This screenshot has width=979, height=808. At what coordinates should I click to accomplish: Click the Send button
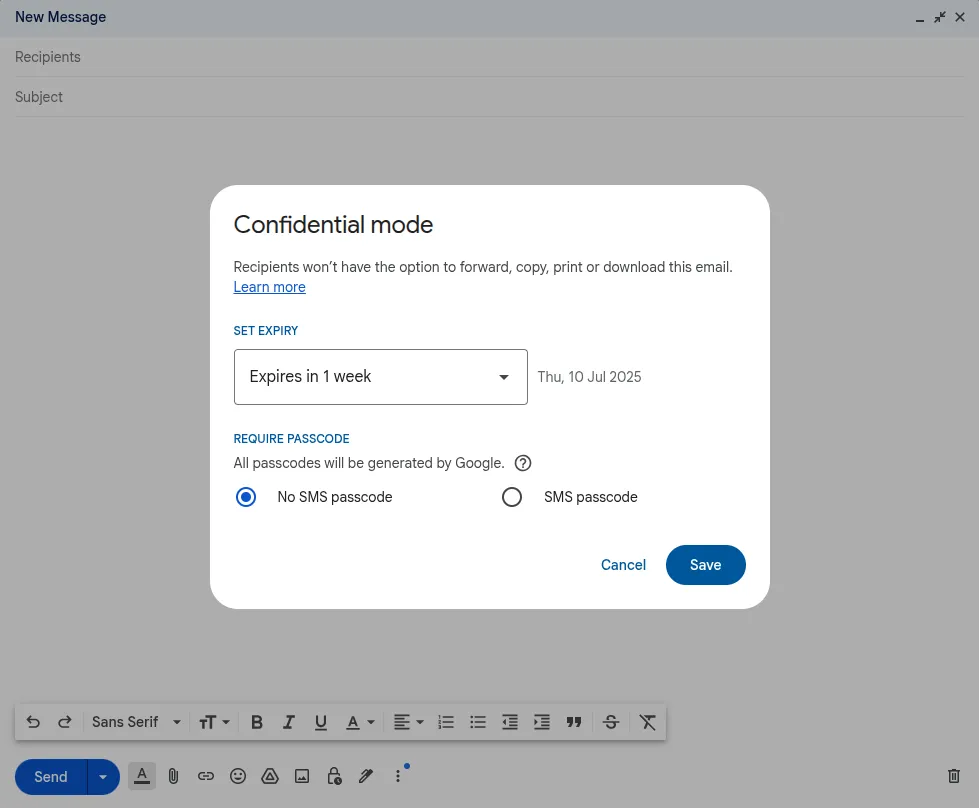point(51,777)
